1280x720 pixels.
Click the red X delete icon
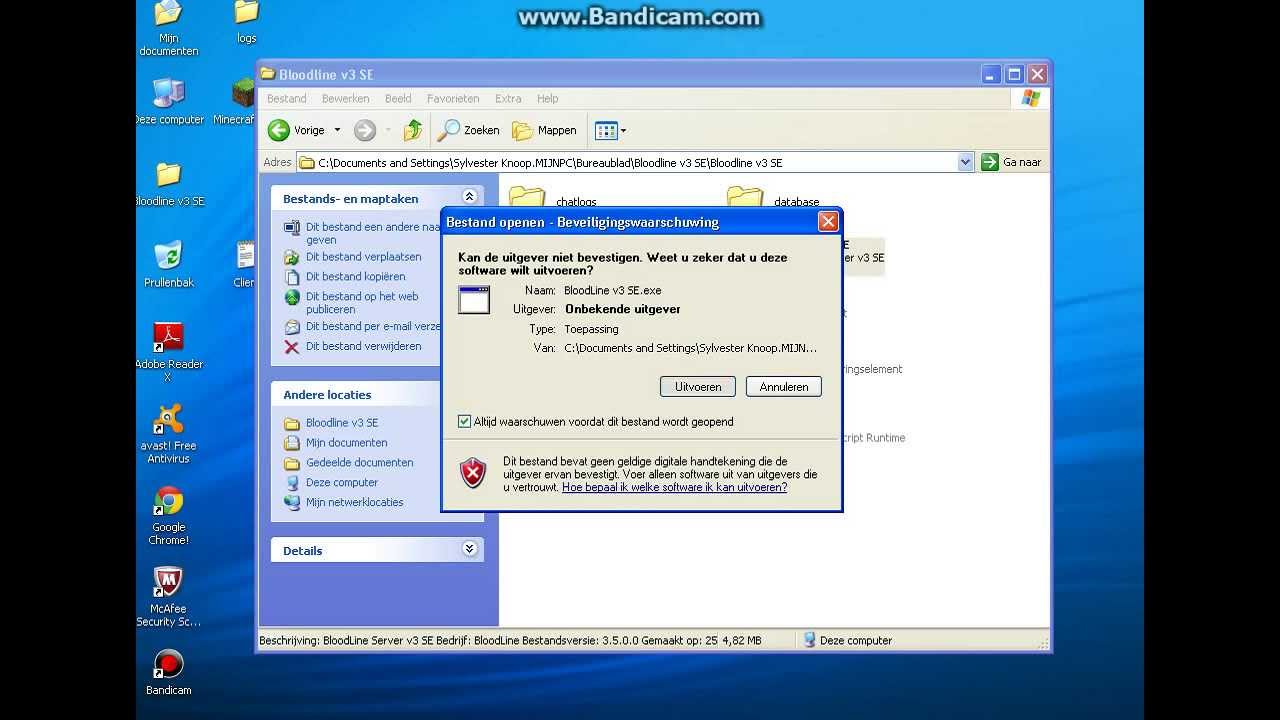[x=292, y=347]
